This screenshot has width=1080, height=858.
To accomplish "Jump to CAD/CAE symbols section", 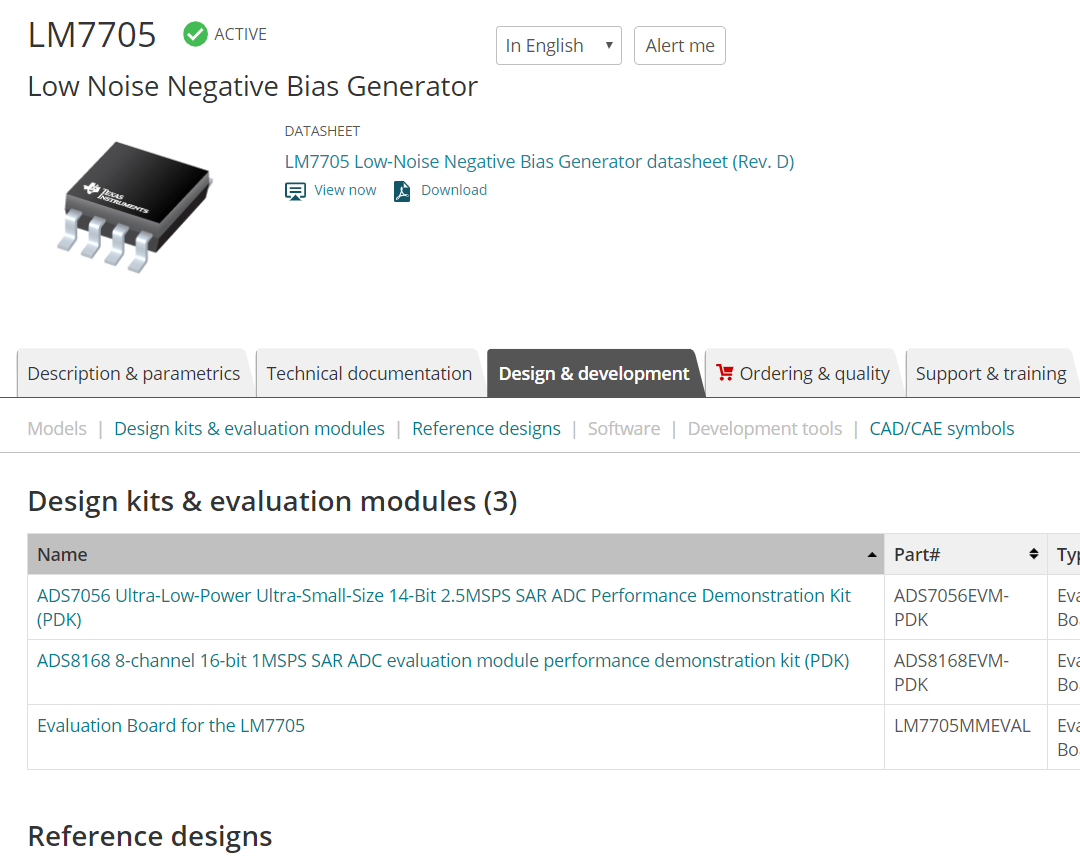I will pos(942,428).
